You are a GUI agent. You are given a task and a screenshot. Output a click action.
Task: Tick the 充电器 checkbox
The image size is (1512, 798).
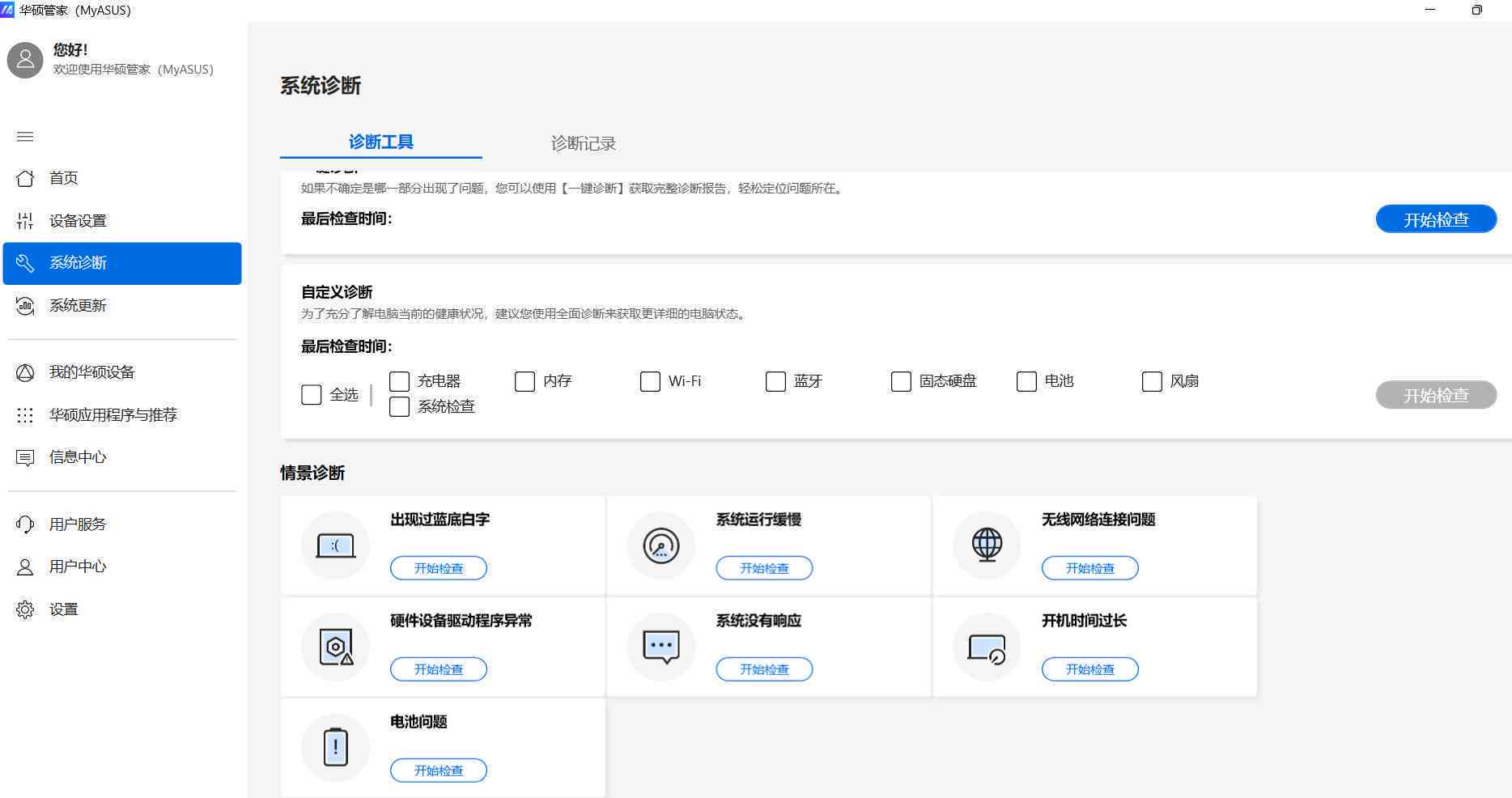(x=399, y=381)
